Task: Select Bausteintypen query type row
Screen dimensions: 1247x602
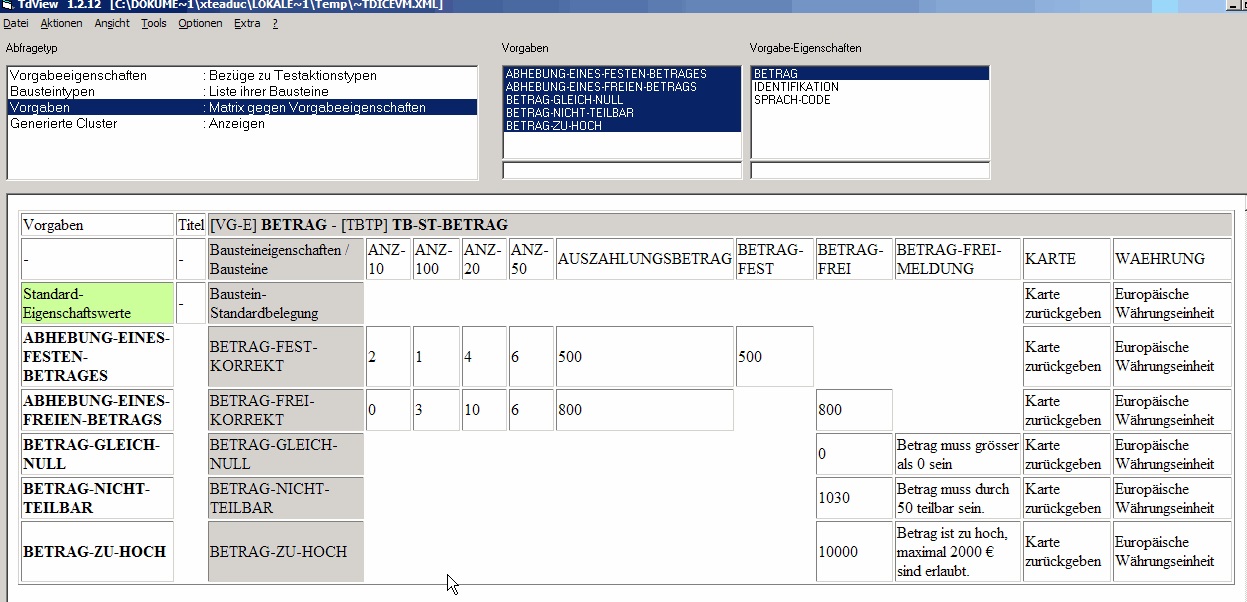Action: pyautogui.click(x=52, y=92)
